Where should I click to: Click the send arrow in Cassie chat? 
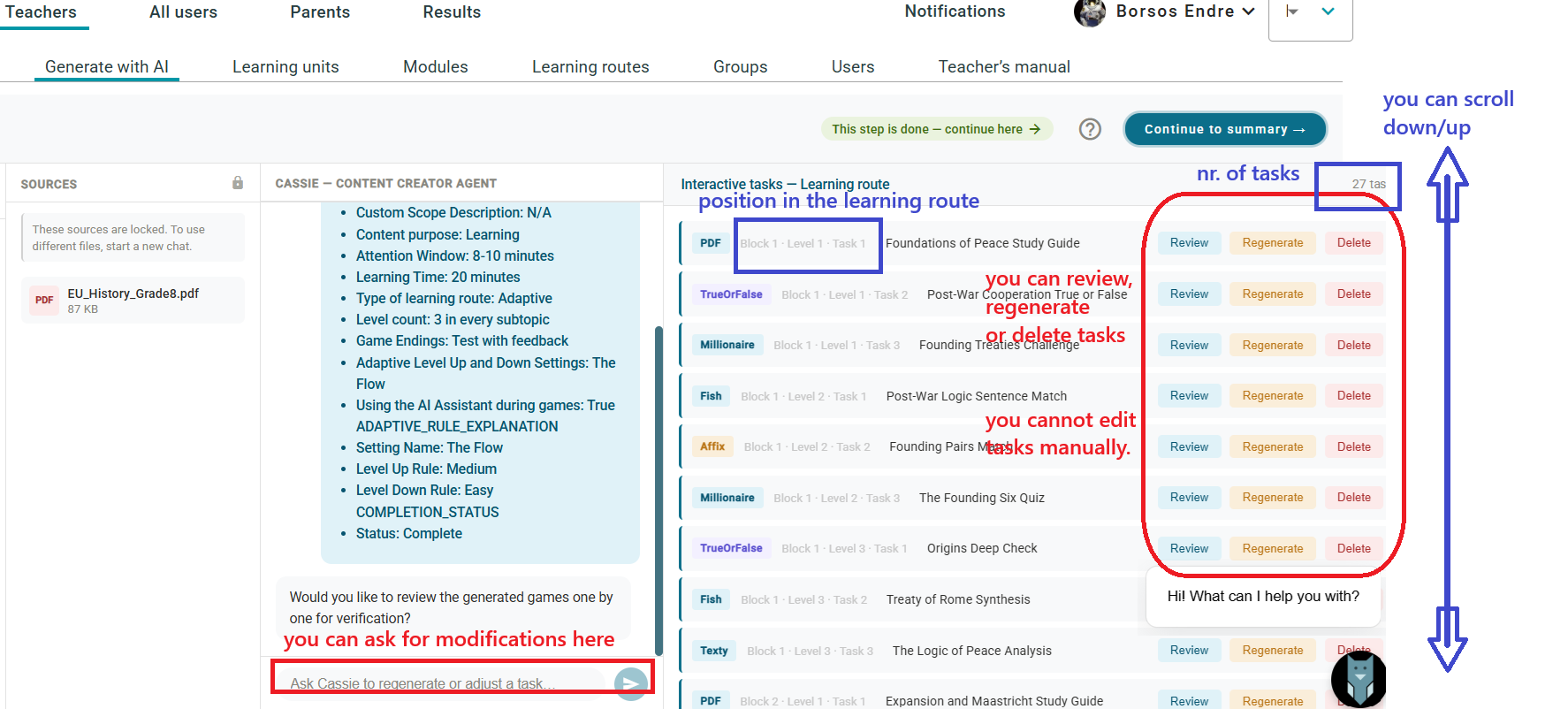(x=631, y=682)
